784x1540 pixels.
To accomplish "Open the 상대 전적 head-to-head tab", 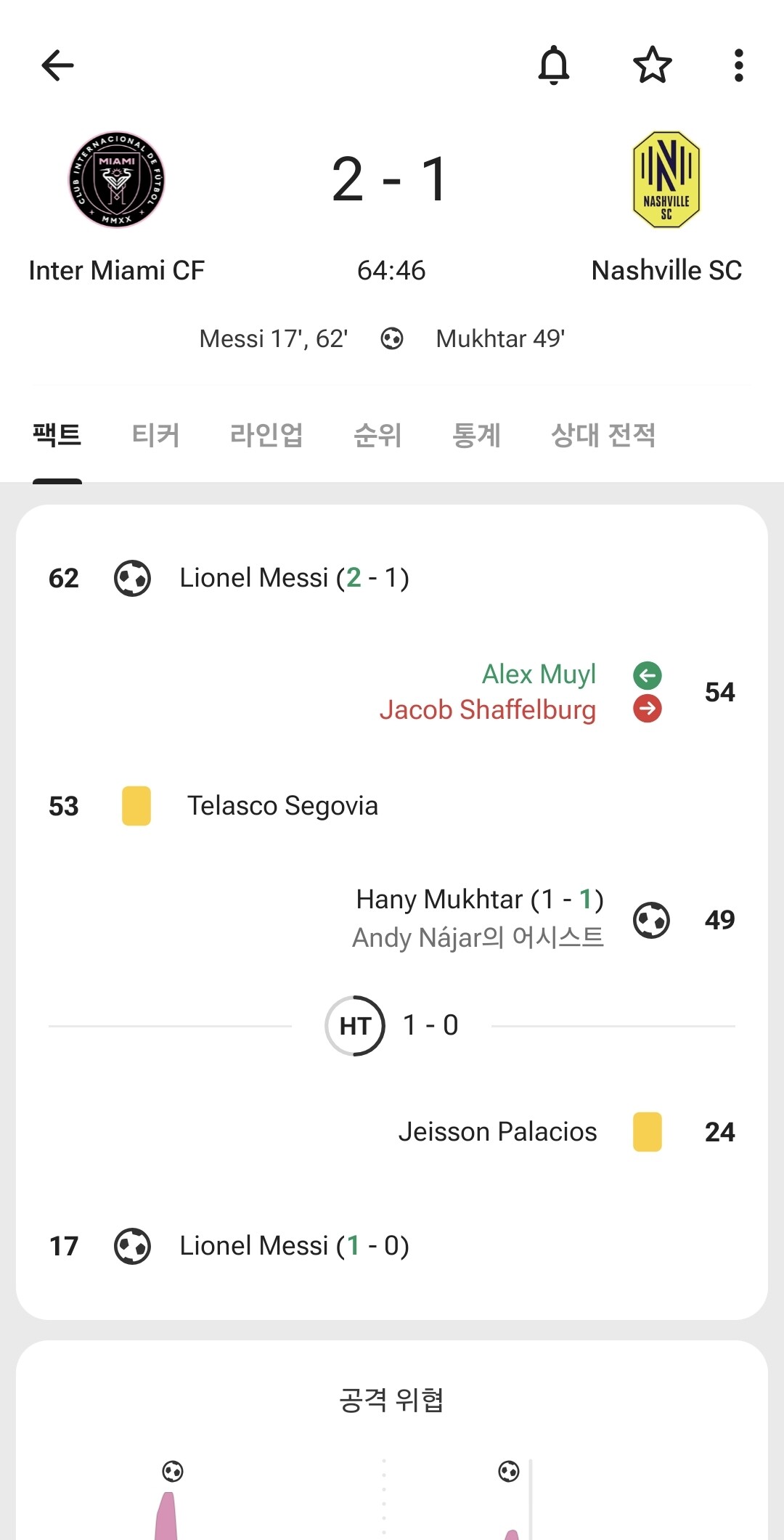I will pyautogui.click(x=603, y=435).
